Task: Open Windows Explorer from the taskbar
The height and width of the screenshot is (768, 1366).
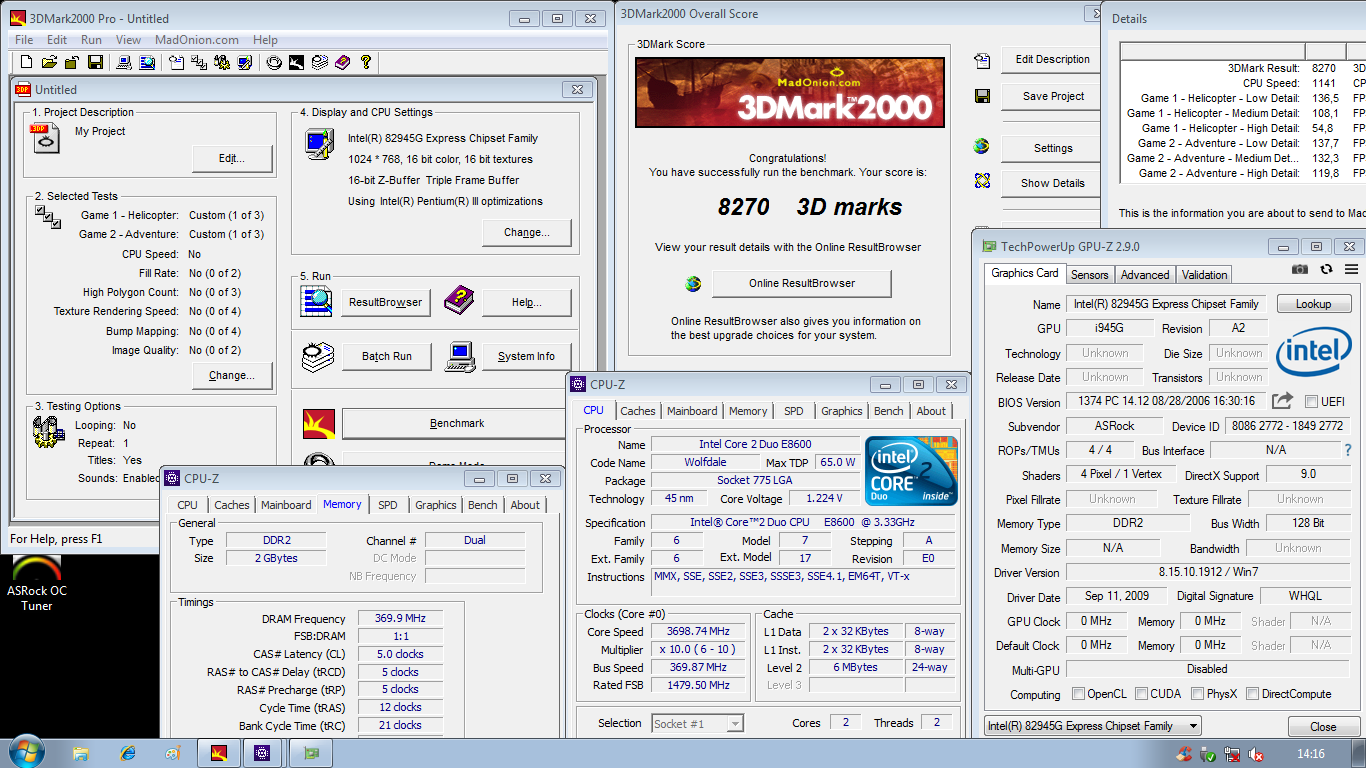Action: click(x=82, y=753)
